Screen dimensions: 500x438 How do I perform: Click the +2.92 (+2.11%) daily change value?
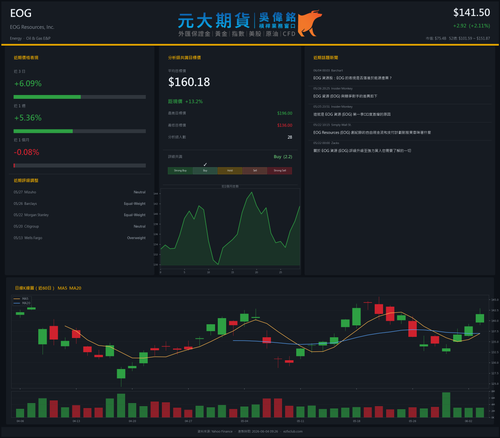click(x=471, y=26)
